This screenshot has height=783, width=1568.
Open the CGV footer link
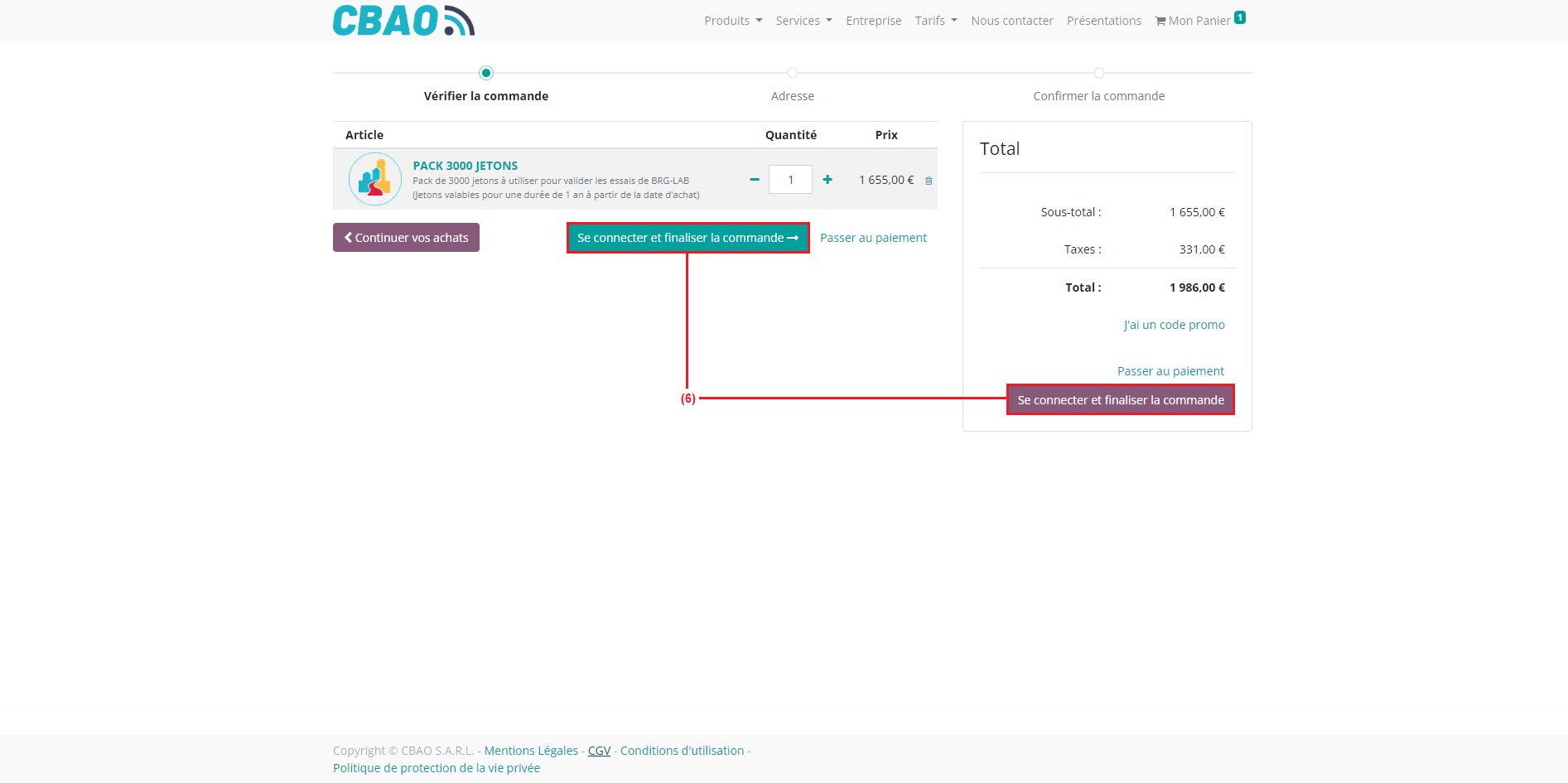[x=599, y=751]
